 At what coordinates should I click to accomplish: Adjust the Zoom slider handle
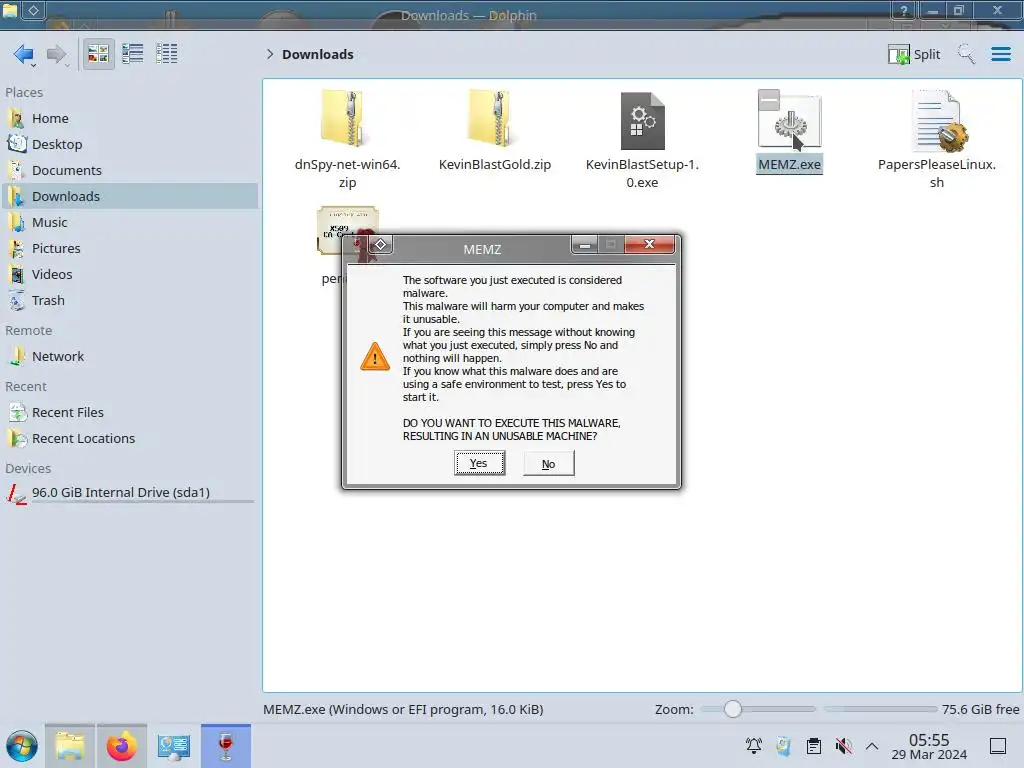click(733, 709)
